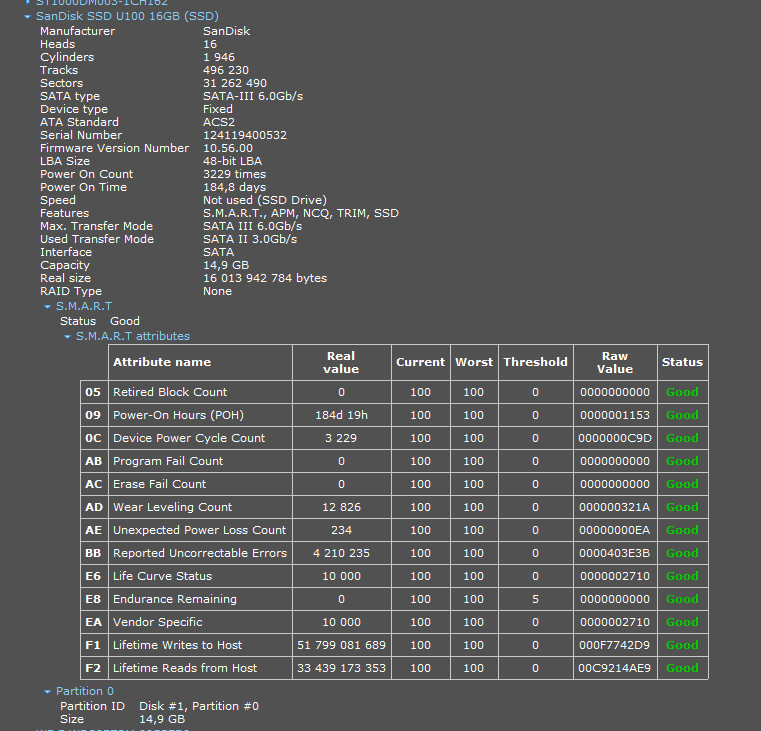Click the Power On Time value 184,8 days
Viewport: 761px width, 731px height.
coord(234,187)
